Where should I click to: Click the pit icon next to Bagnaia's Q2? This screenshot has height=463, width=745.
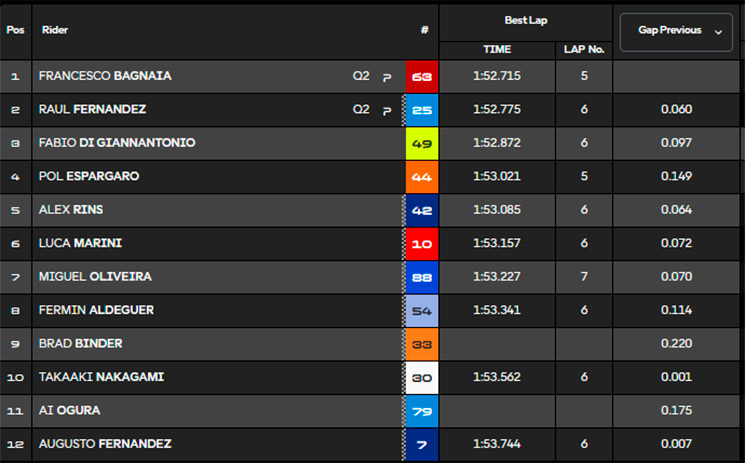(387, 77)
